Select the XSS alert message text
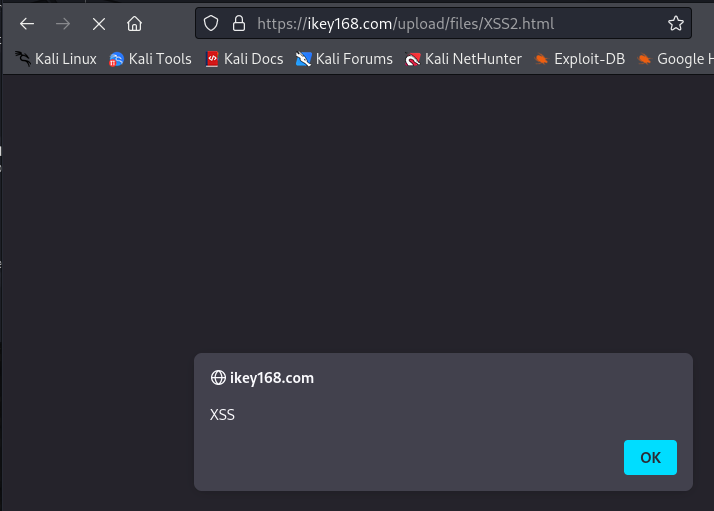This screenshot has width=714, height=511. [x=222, y=415]
